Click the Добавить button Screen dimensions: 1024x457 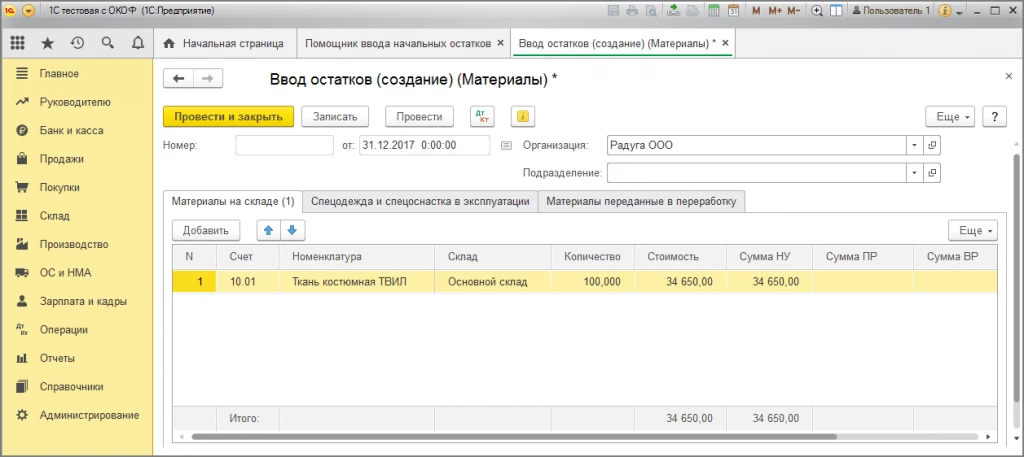click(x=206, y=230)
